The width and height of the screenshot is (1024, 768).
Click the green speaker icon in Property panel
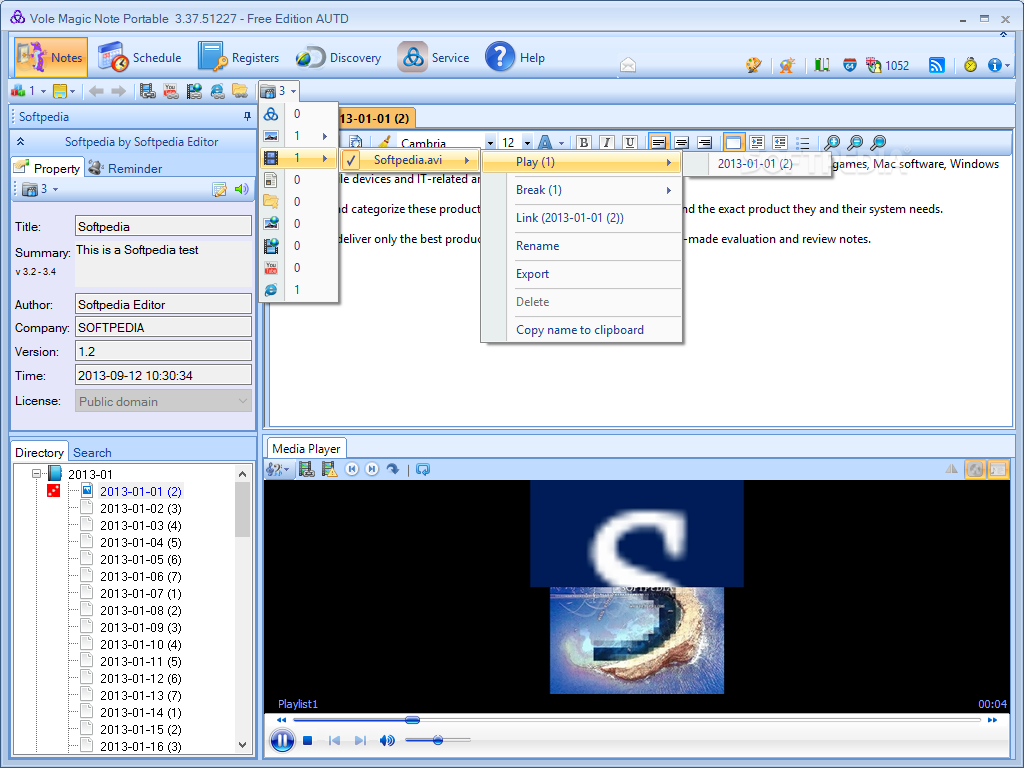tap(242, 189)
